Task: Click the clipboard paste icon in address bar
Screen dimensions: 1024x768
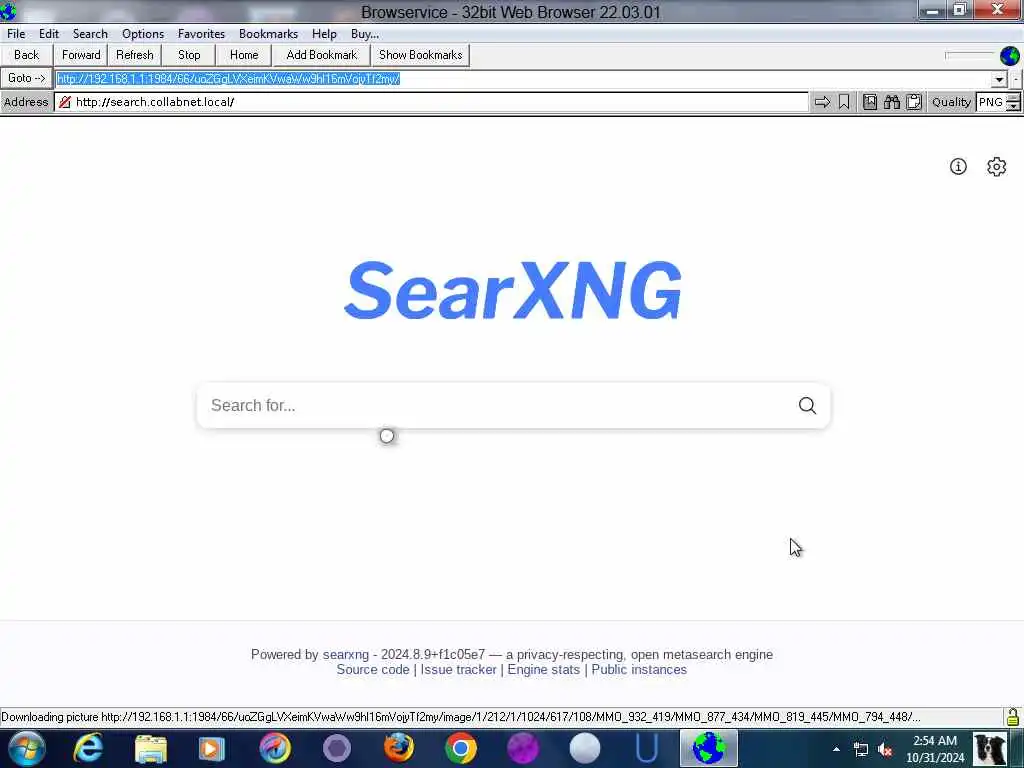Action: (x=914, y=102)
